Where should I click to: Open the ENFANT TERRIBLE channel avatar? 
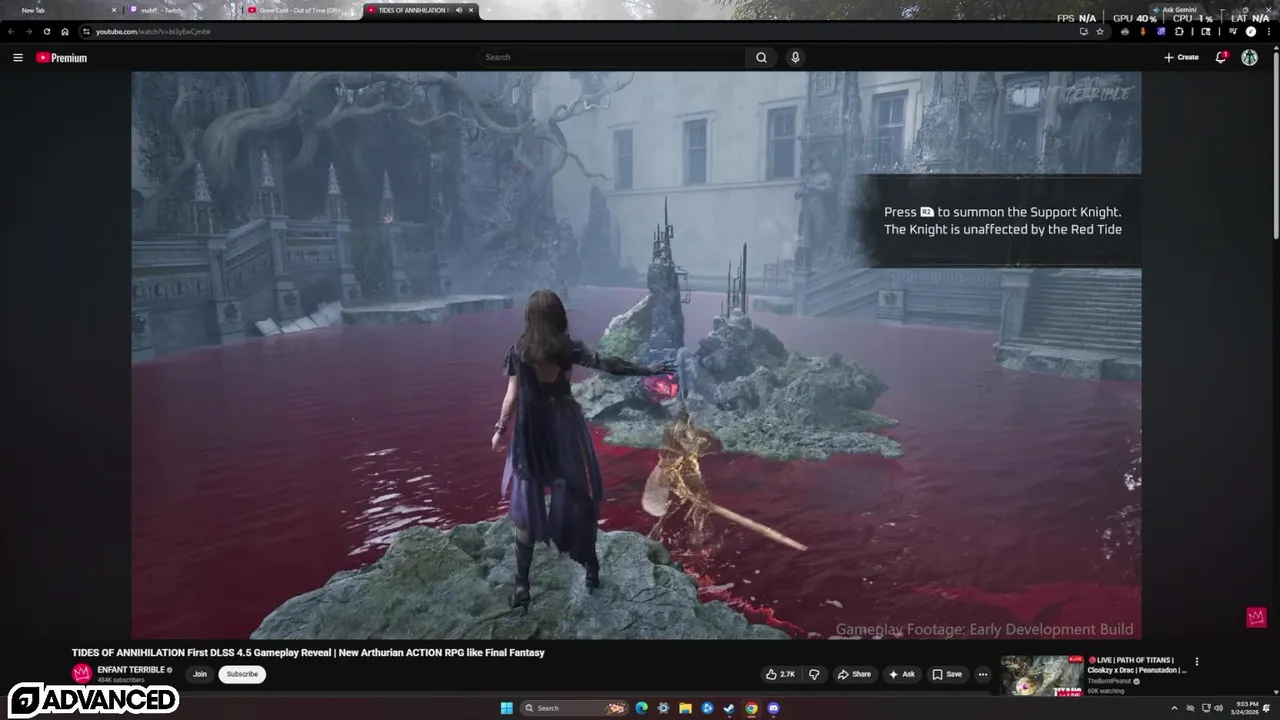point(82,674)
